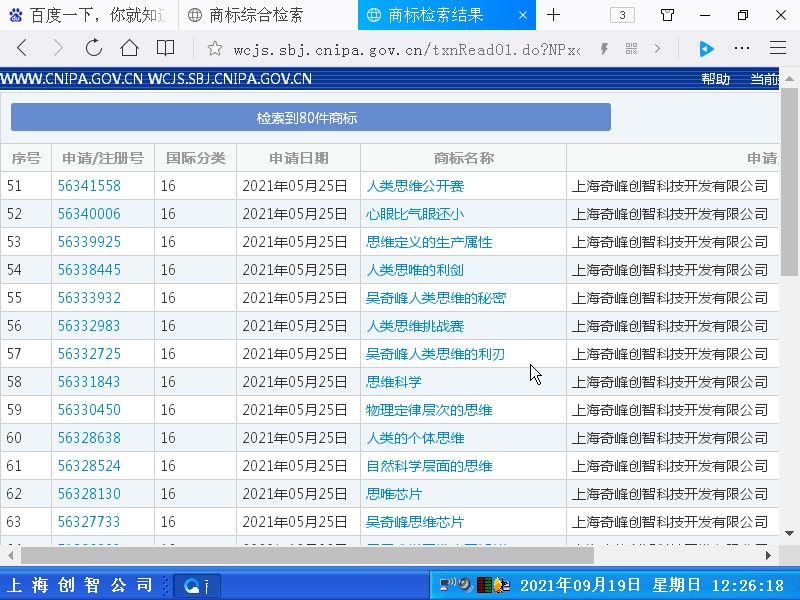This screenshot has width=800, height=600.
Task: Click the browser back arrow
Action: tap(23, 48)
